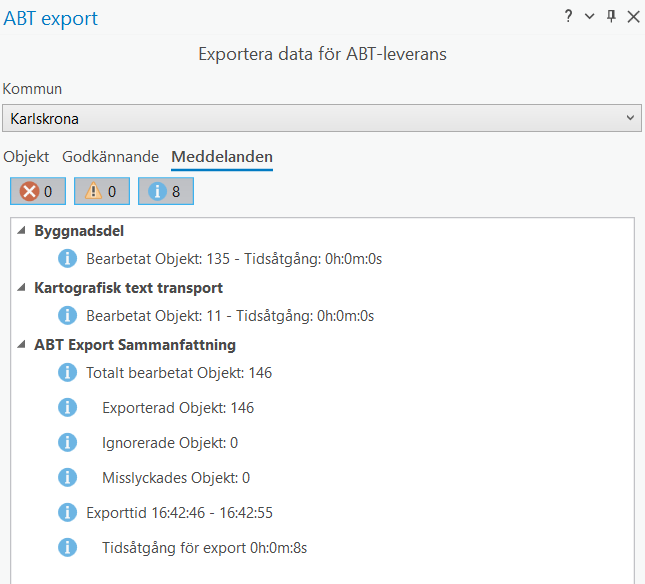Screen dimensions: 645x584
Task: Click info icon beside Bearbetat Objekt: 135
Action: [68, 259]
